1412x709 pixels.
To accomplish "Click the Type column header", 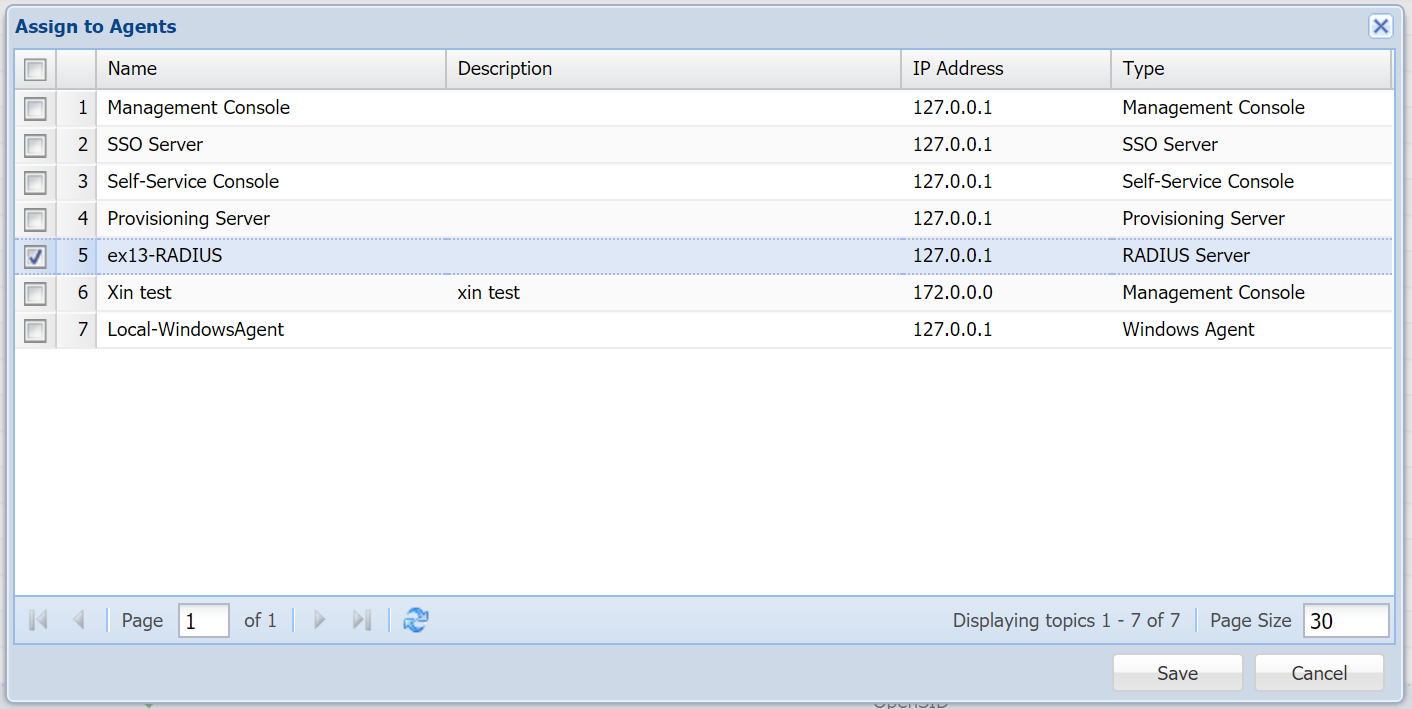I will [1250, 69].
